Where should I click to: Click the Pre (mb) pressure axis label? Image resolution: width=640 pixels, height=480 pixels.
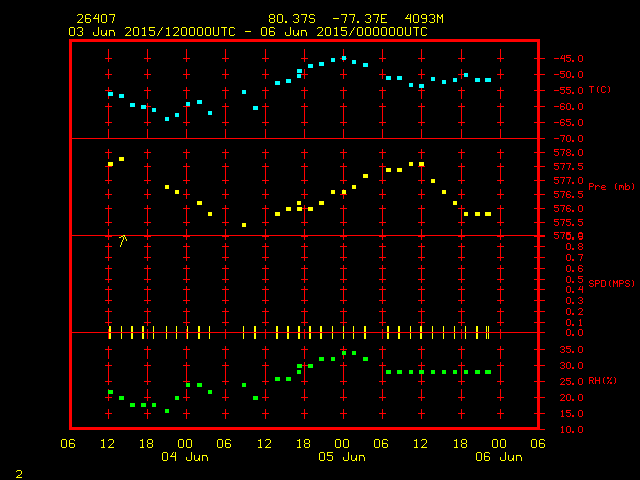pyautogui.click(x=611, y=187)
